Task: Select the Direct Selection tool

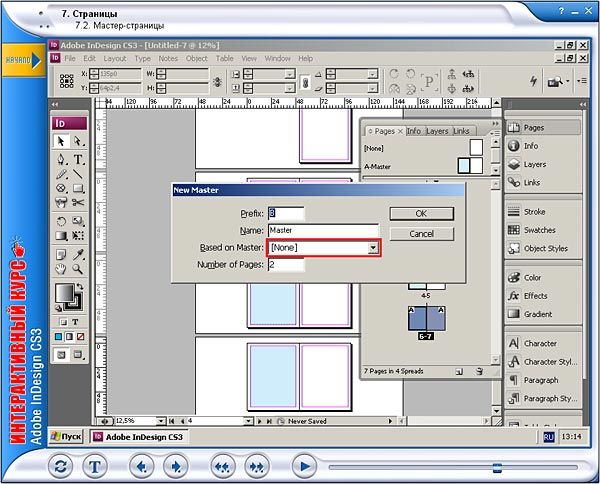Action: [78, 141]
